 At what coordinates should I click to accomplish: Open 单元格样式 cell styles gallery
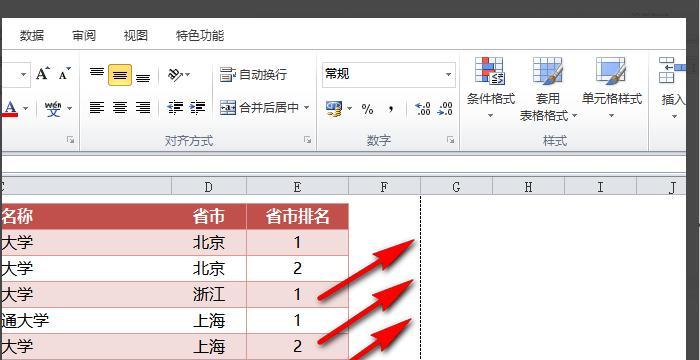[x=612, y=88]
